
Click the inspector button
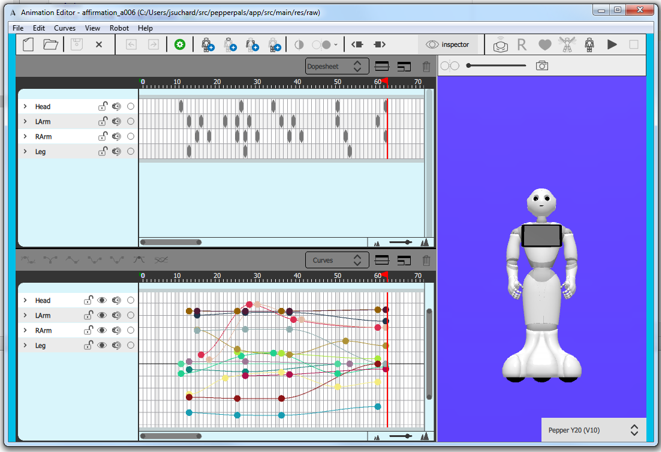click(448, 45)
